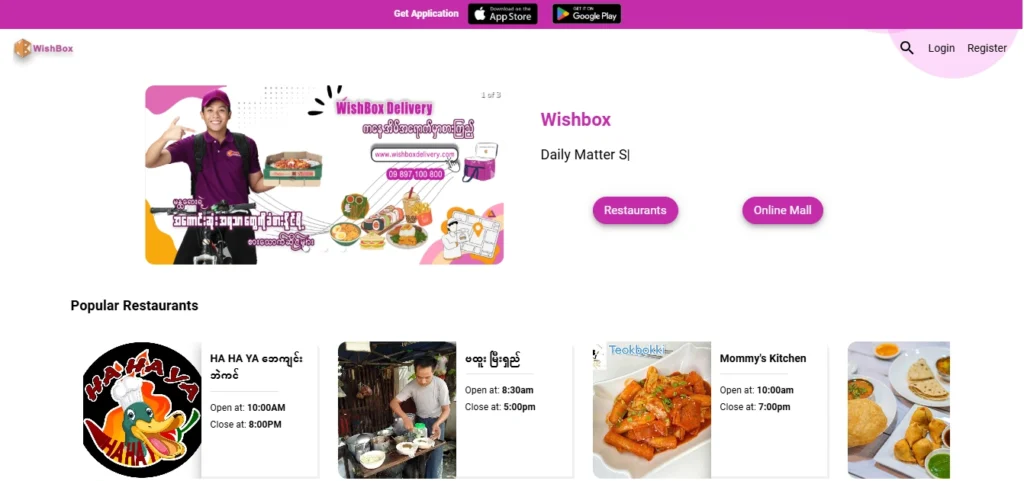This screenshot has width=1024, height=481.
Task: Open the search magnifier icon
Action: [x=906, y=48]
